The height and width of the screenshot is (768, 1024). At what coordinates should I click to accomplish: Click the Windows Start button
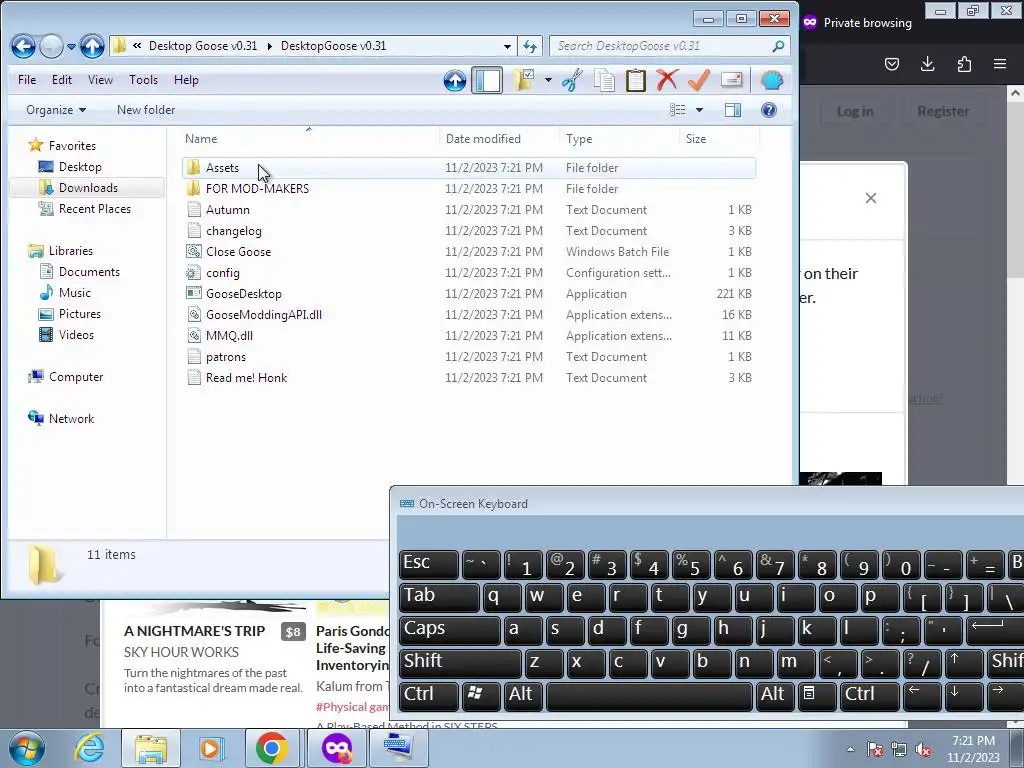pos(26,748)
